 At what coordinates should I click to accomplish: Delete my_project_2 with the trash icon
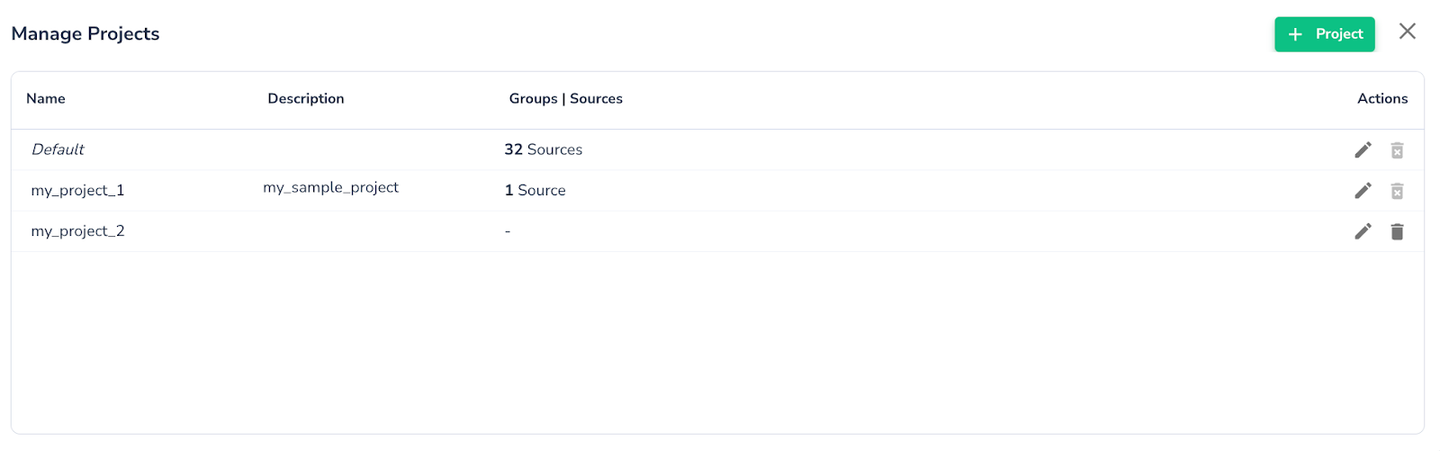point(1397,231)
